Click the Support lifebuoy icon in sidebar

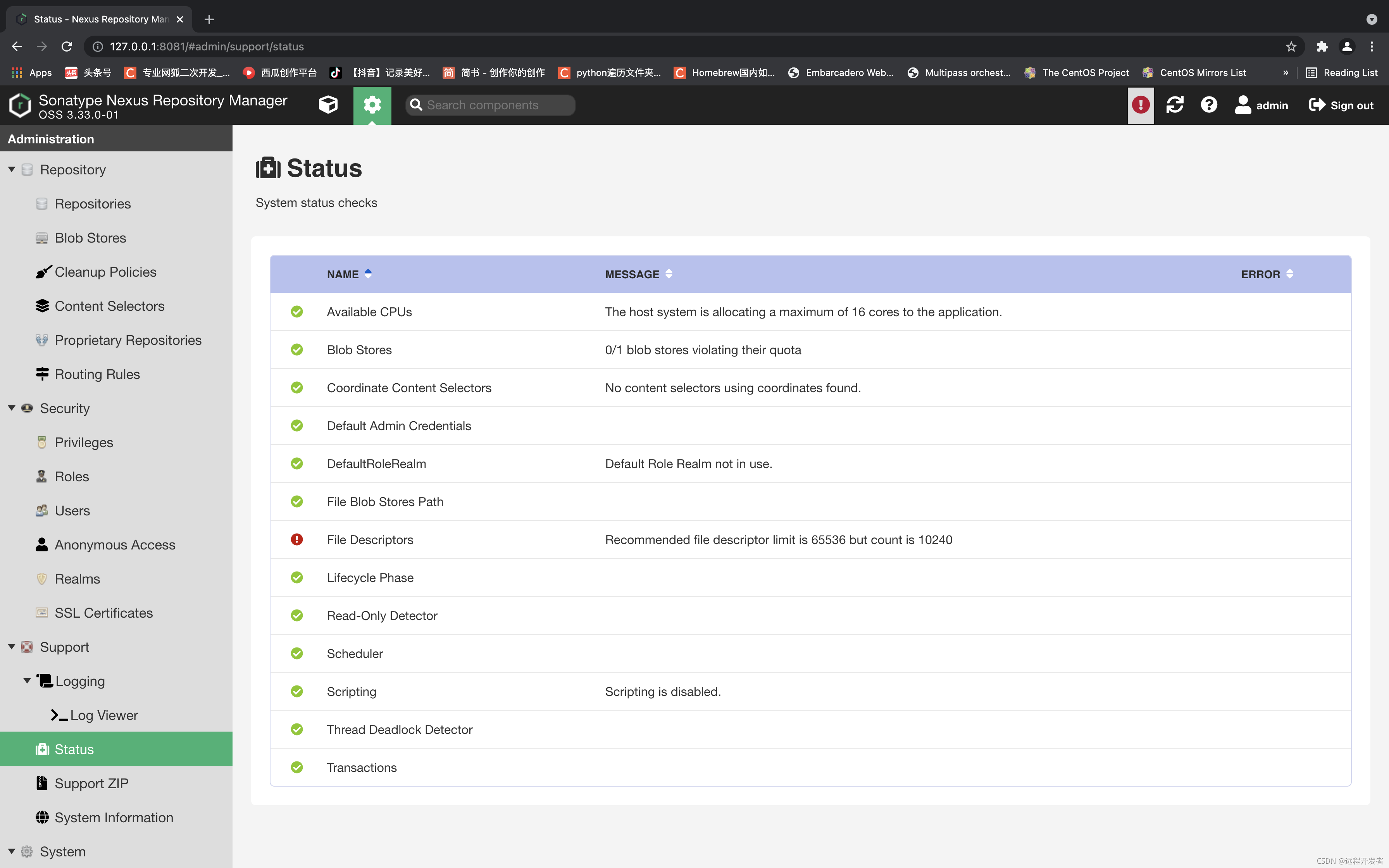[x=27, y=647]
